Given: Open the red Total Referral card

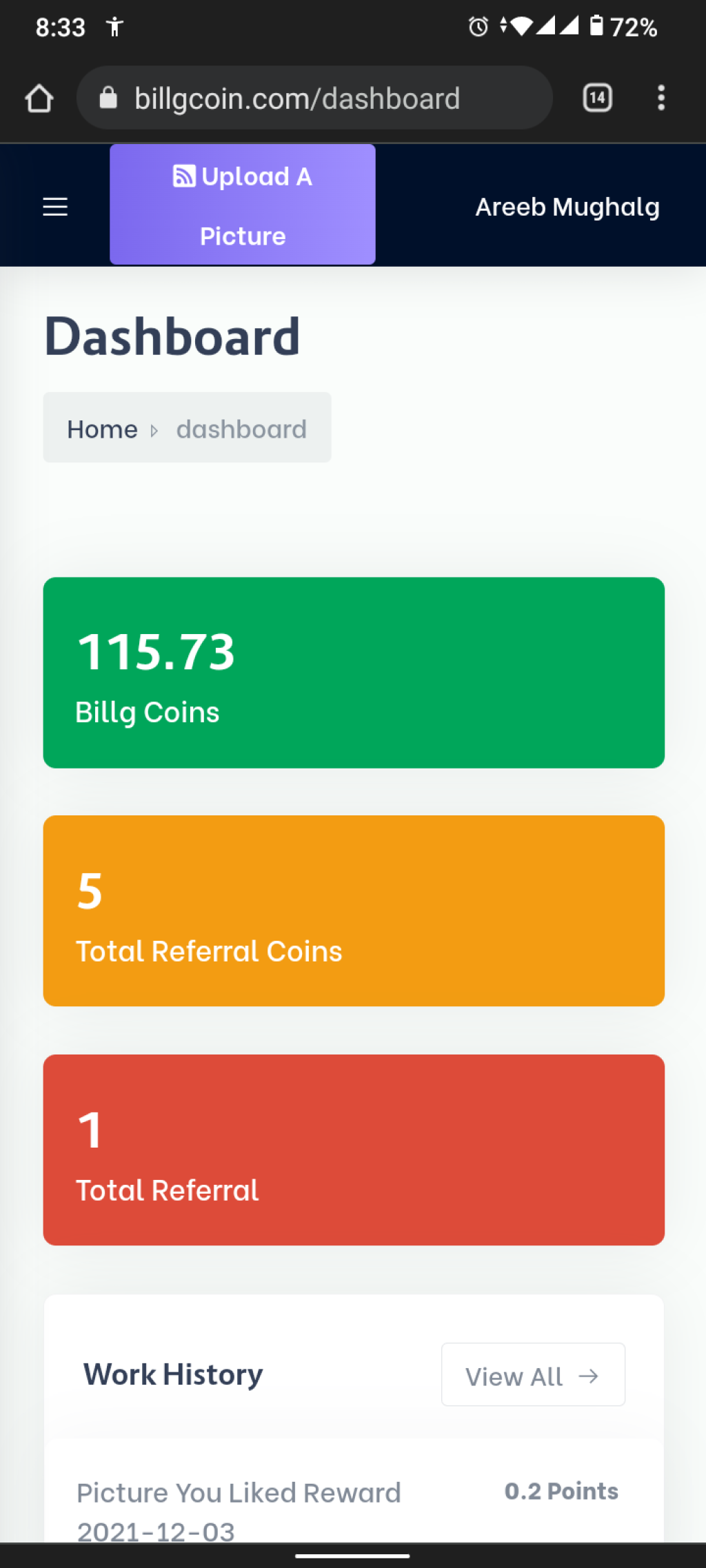Looking at the screenshot, I should pos(354,1150).
